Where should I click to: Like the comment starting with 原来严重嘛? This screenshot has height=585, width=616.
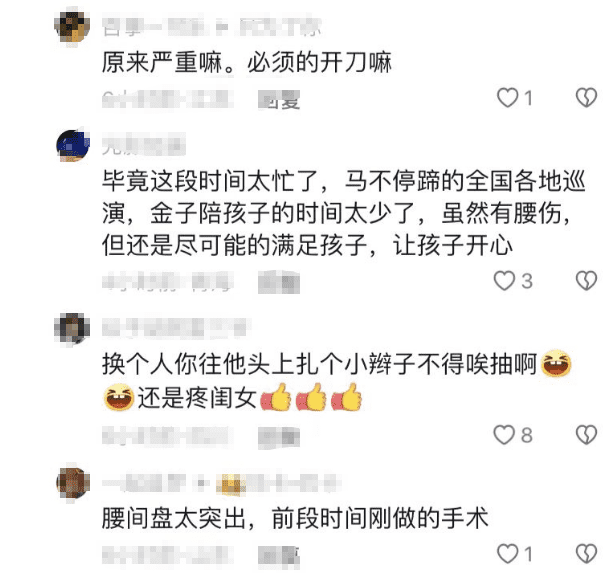[x=507, y=97]
